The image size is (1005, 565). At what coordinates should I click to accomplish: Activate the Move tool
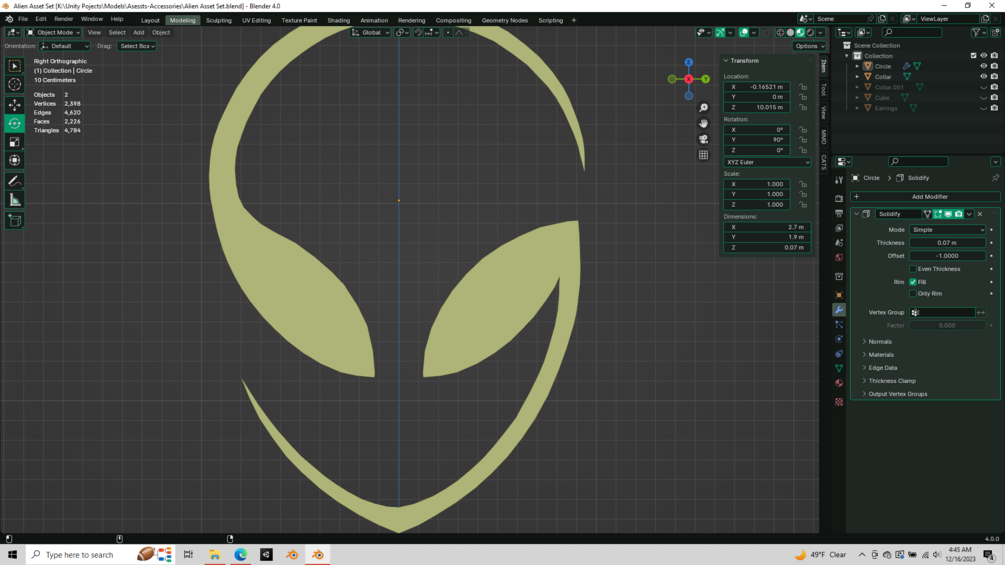coord(14,104)
